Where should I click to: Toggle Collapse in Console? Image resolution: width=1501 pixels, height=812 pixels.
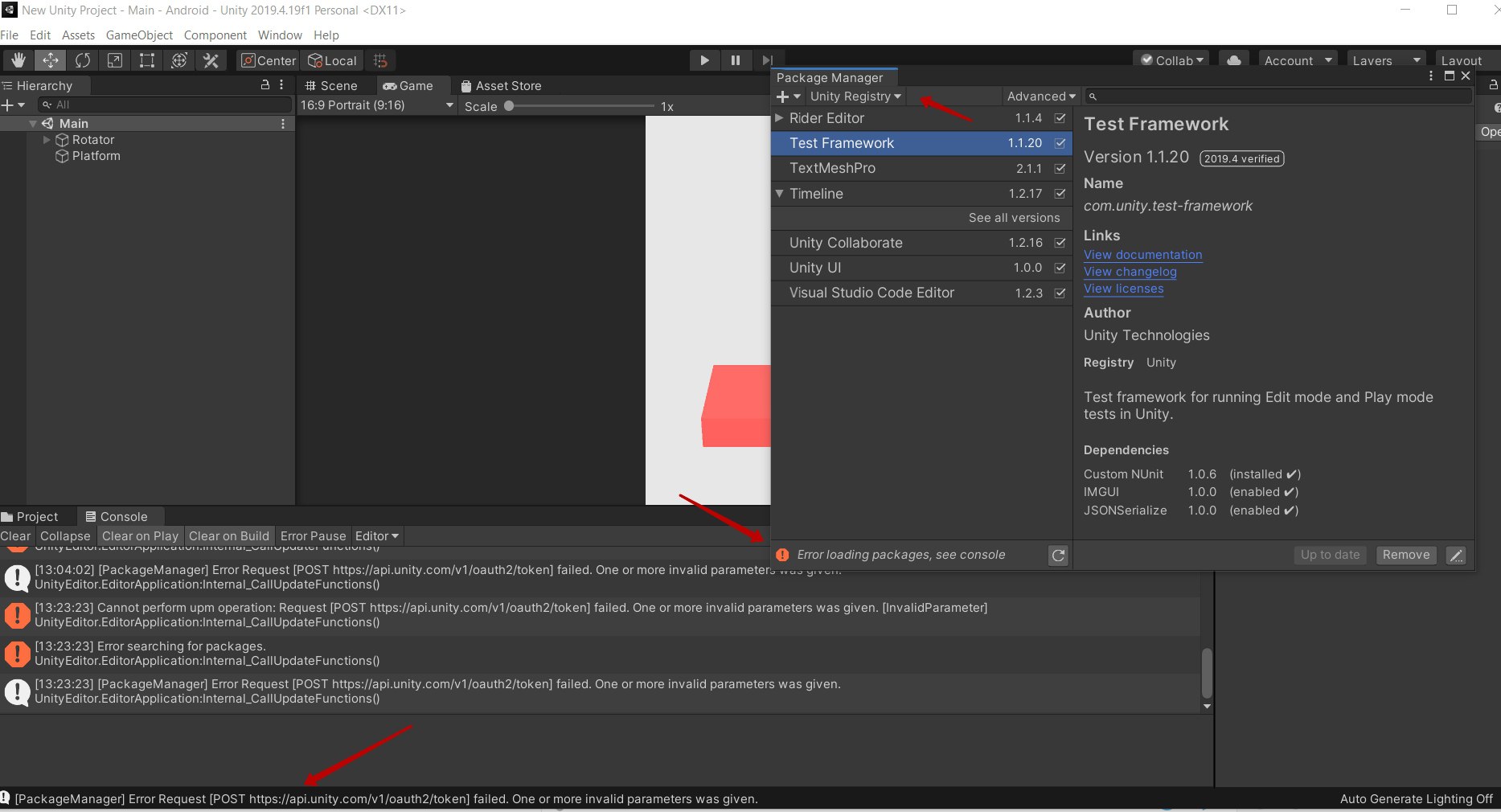65,536
